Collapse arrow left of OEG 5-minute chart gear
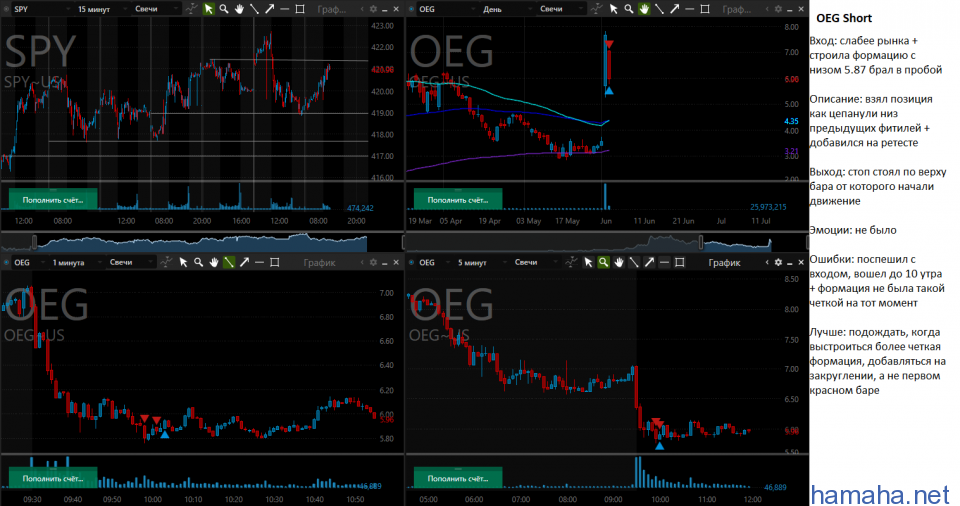 [x=767, y=262]
